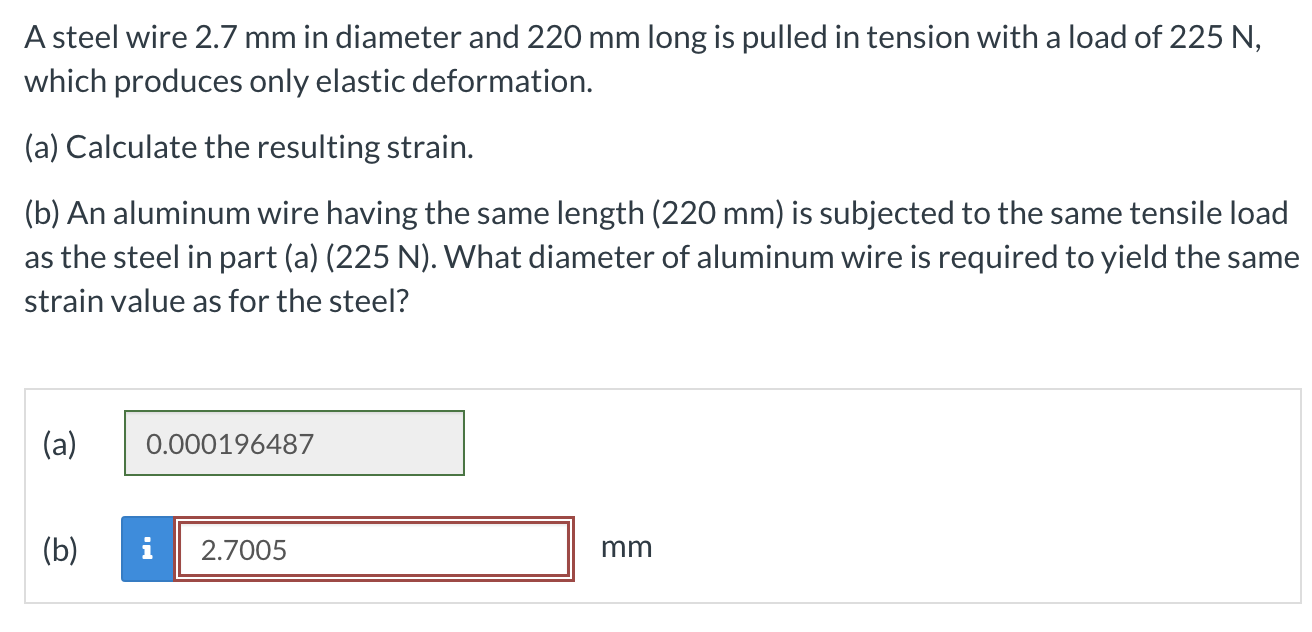This screenshot has height=632, width=1312.
Task: Click the part (a) answer box showing 0.000196487
Action: click(293, 442)
